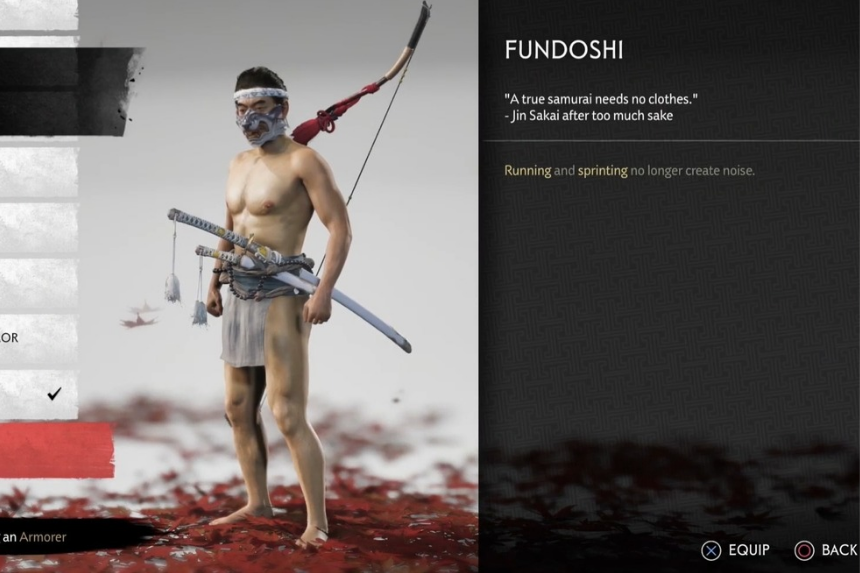Choose the red brush-stroke menu entry
This screenshot has height=573, width=860.
click(56, 451)
